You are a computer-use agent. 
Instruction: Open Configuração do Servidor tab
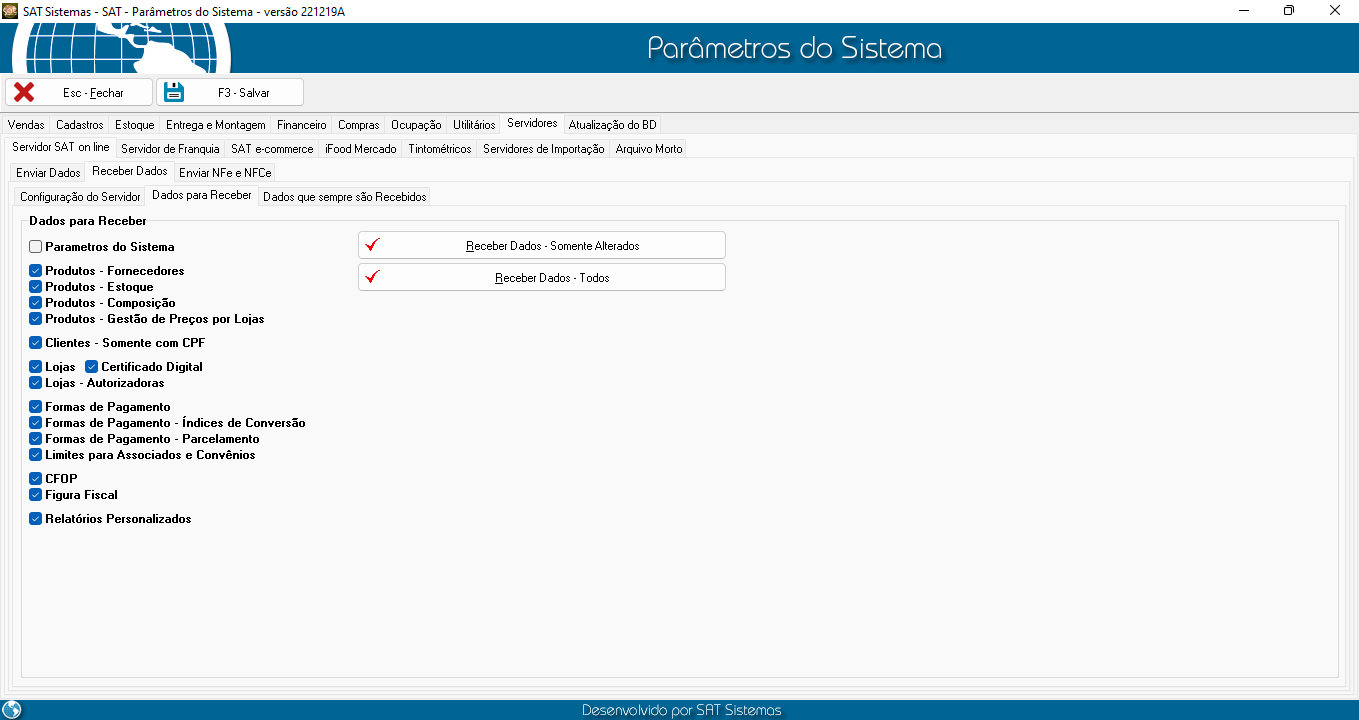(x=80, y=197)
